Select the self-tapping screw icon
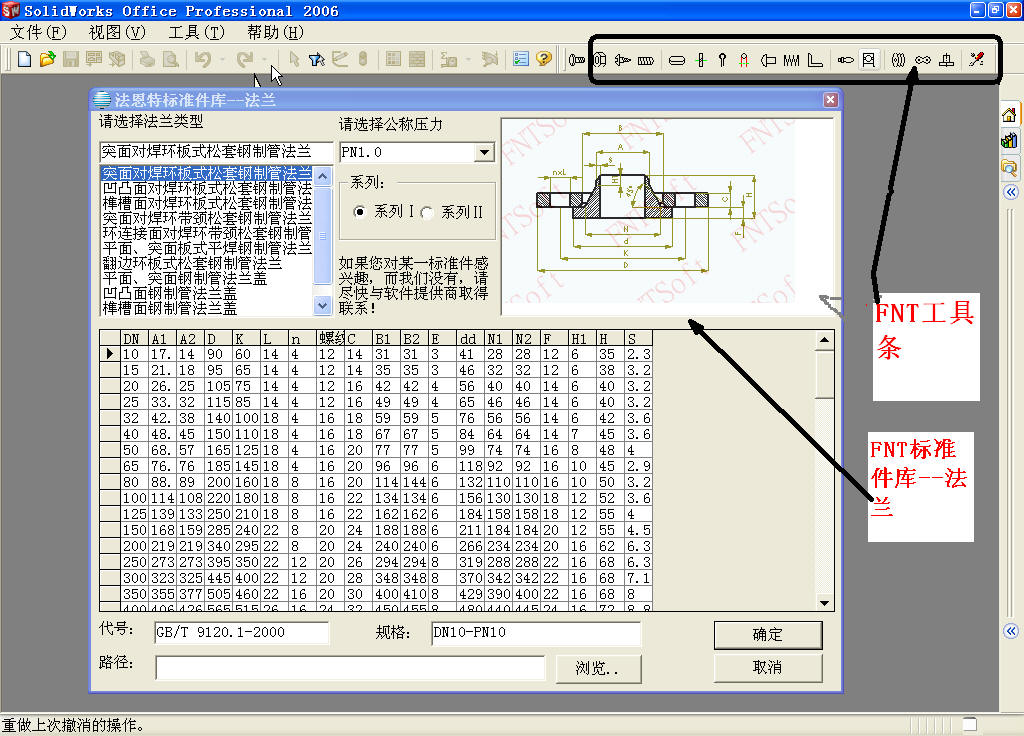 click(622, 60)
